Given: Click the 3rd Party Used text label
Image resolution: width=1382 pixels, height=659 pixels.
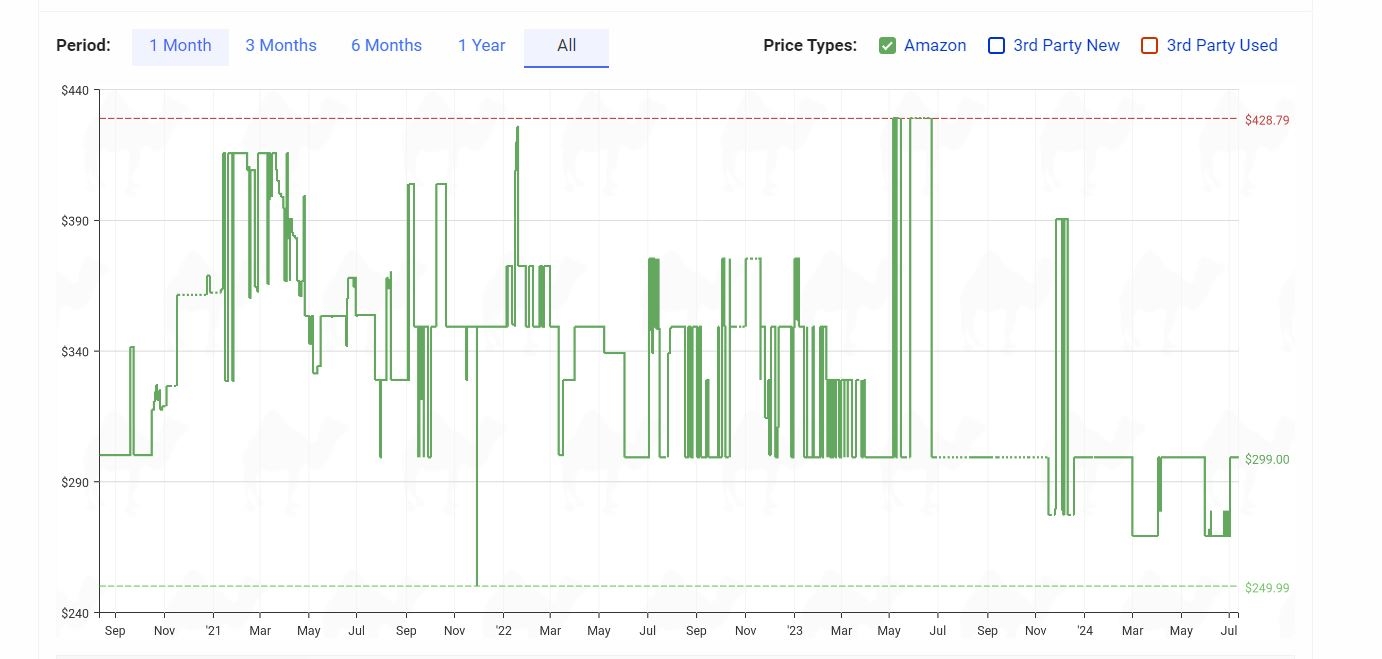Looking at the screenshot, I should 1222,46.
